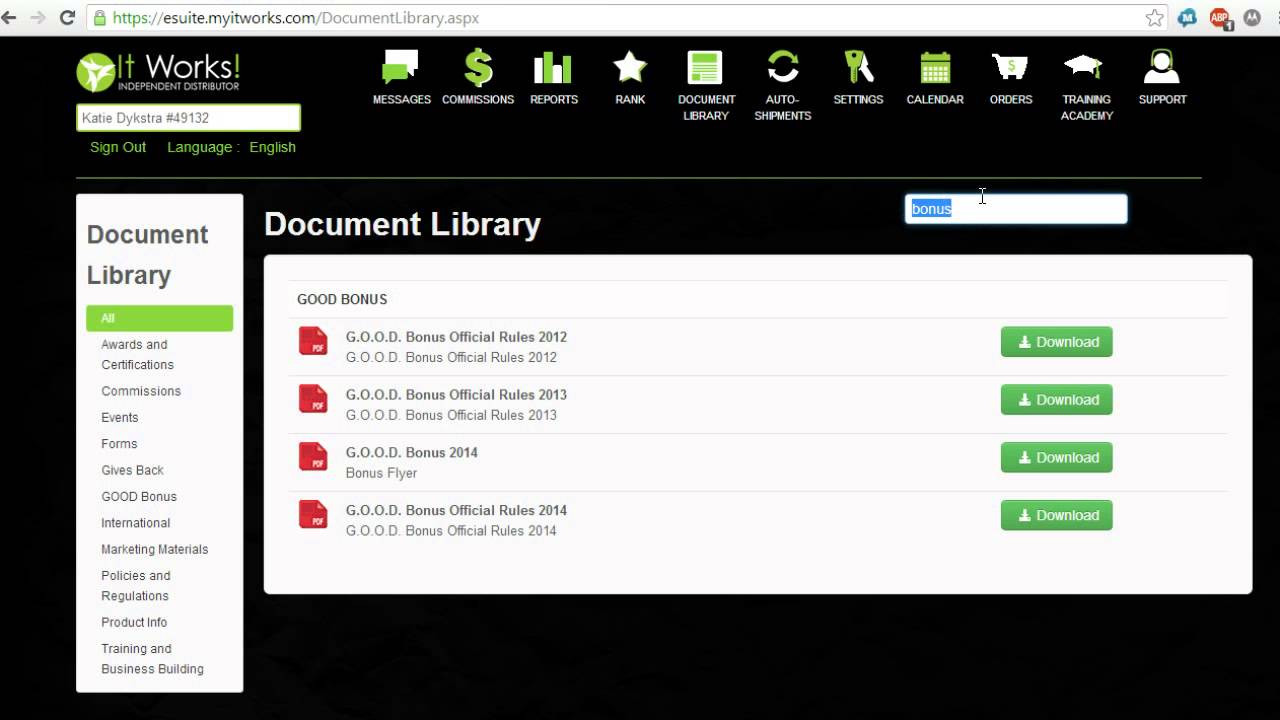Open G.O.O.D. Bonus Official Rules 2014 title
Viewport: 1280px width, 720px height.
456,511
